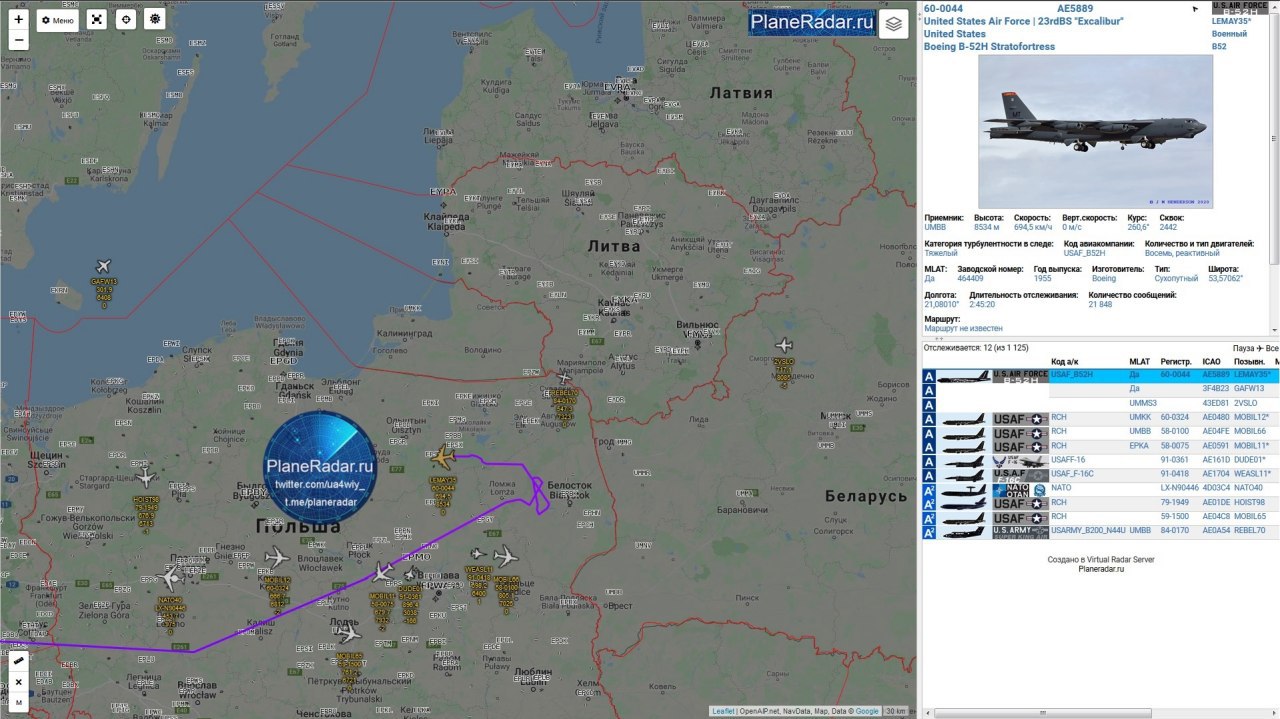The image size is (1280, 719).
Task: Select the MOBIL66 aircraft marker on map
Action: (506, 556)
